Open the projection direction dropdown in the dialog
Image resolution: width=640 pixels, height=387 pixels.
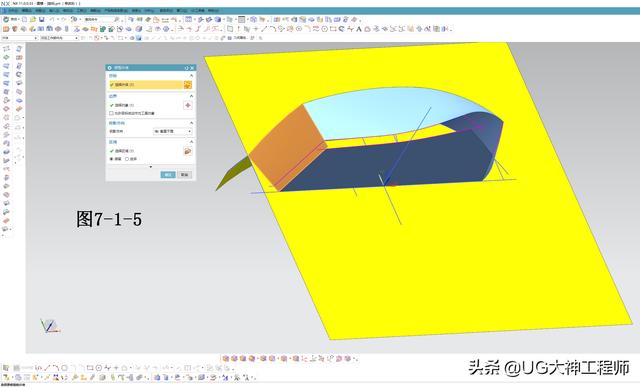[x=173, y=131]
